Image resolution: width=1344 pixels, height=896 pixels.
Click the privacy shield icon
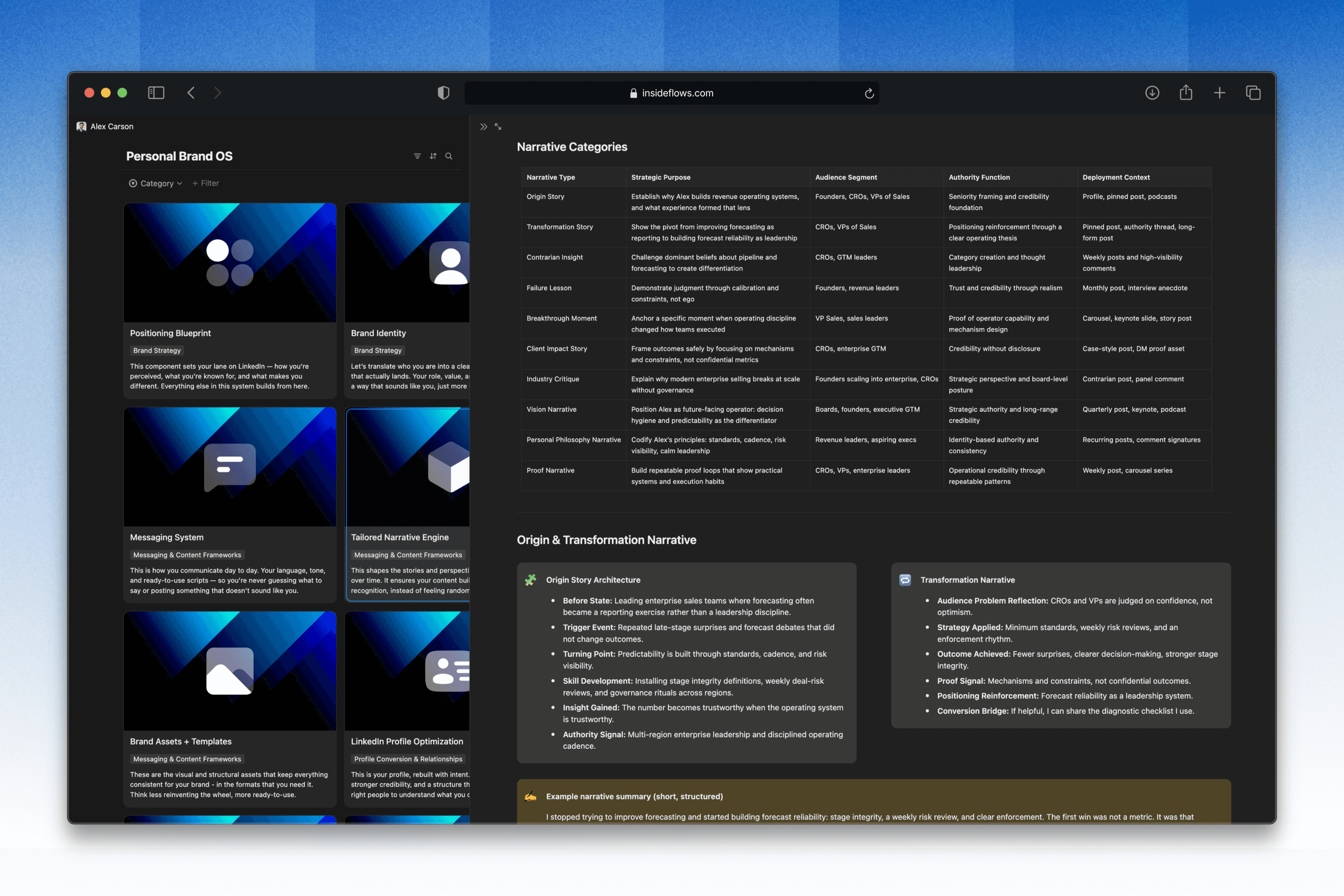443,92
